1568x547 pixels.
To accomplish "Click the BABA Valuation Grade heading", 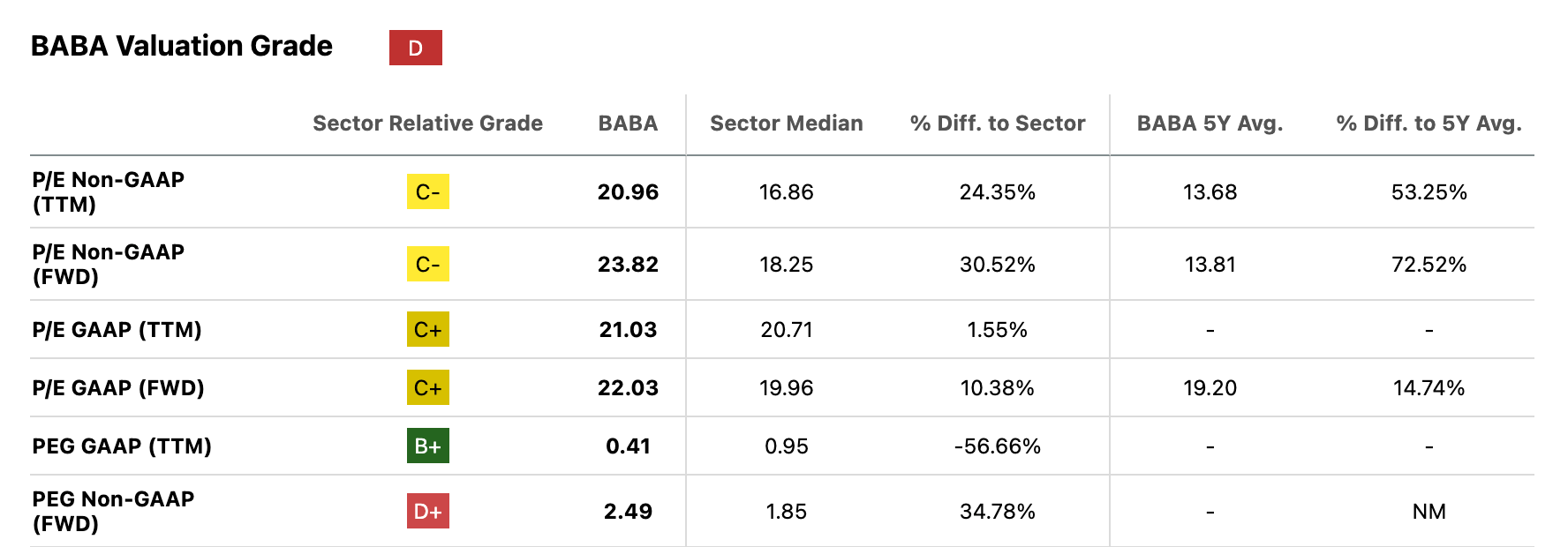I will [x=182, y=46].
